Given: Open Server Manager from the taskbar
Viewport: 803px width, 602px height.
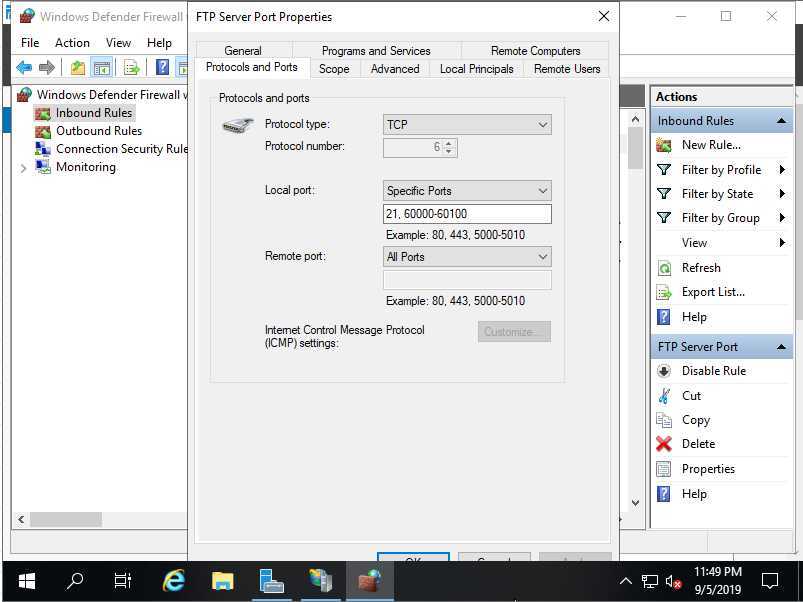Looking at the screenshot, I should click(271, 581).
